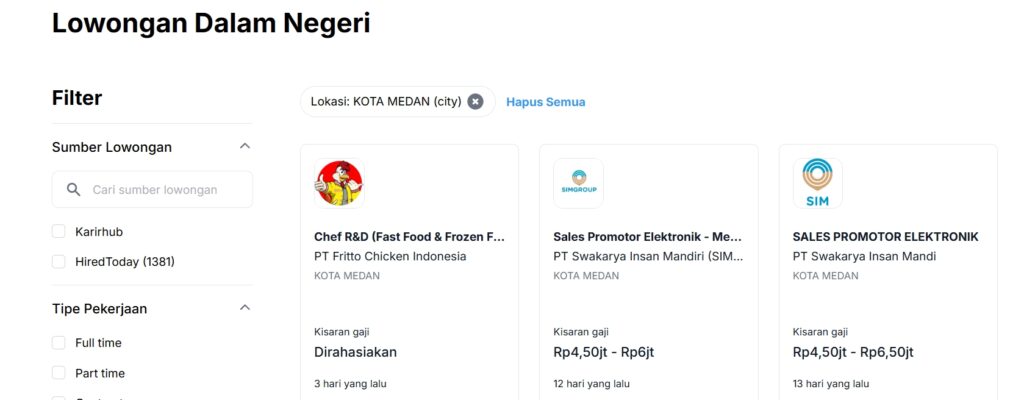The width and height of the screenshot is (1024, 400).
Task: Collapse the Sumber Lowongan section chevron
Action: click(245, 146)
